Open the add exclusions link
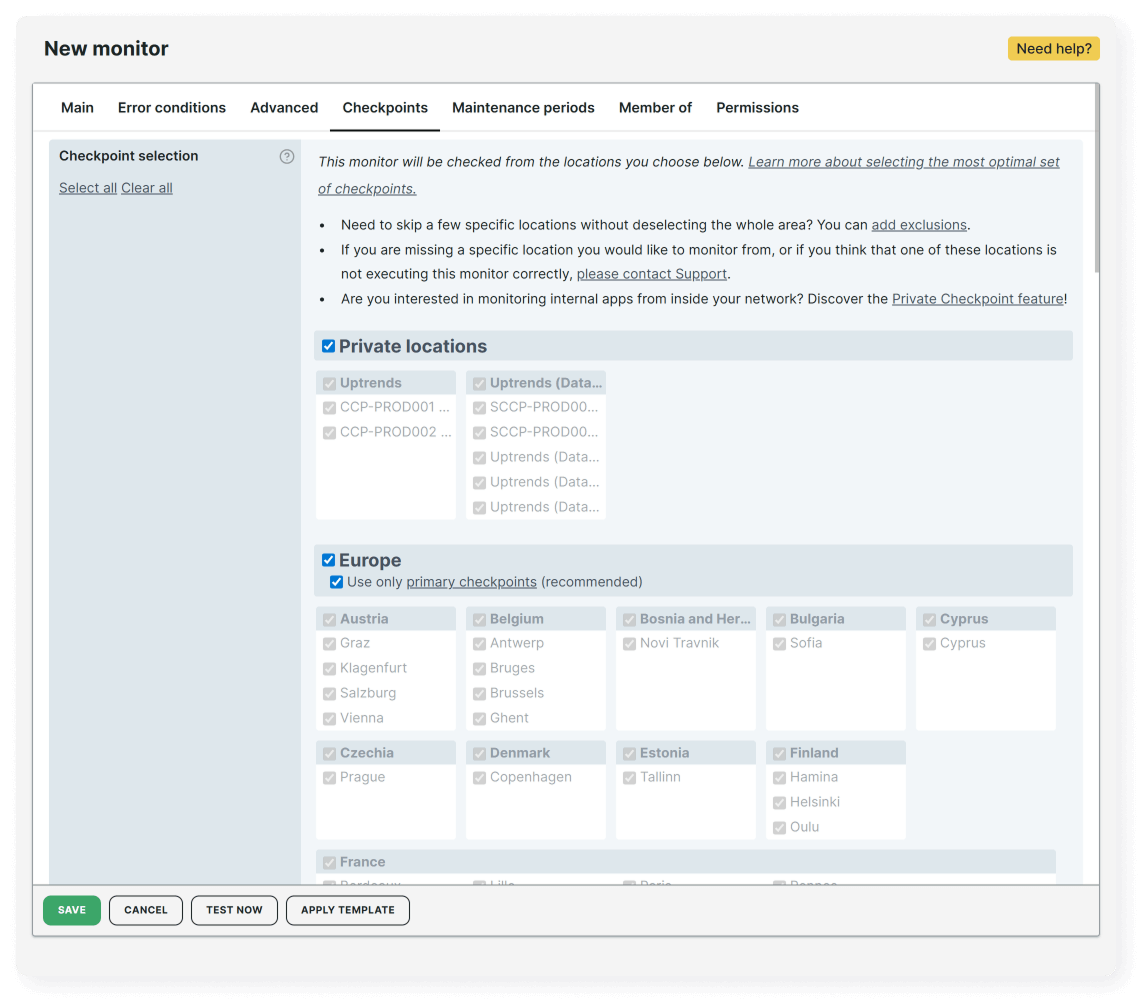 tap(919, 225)
